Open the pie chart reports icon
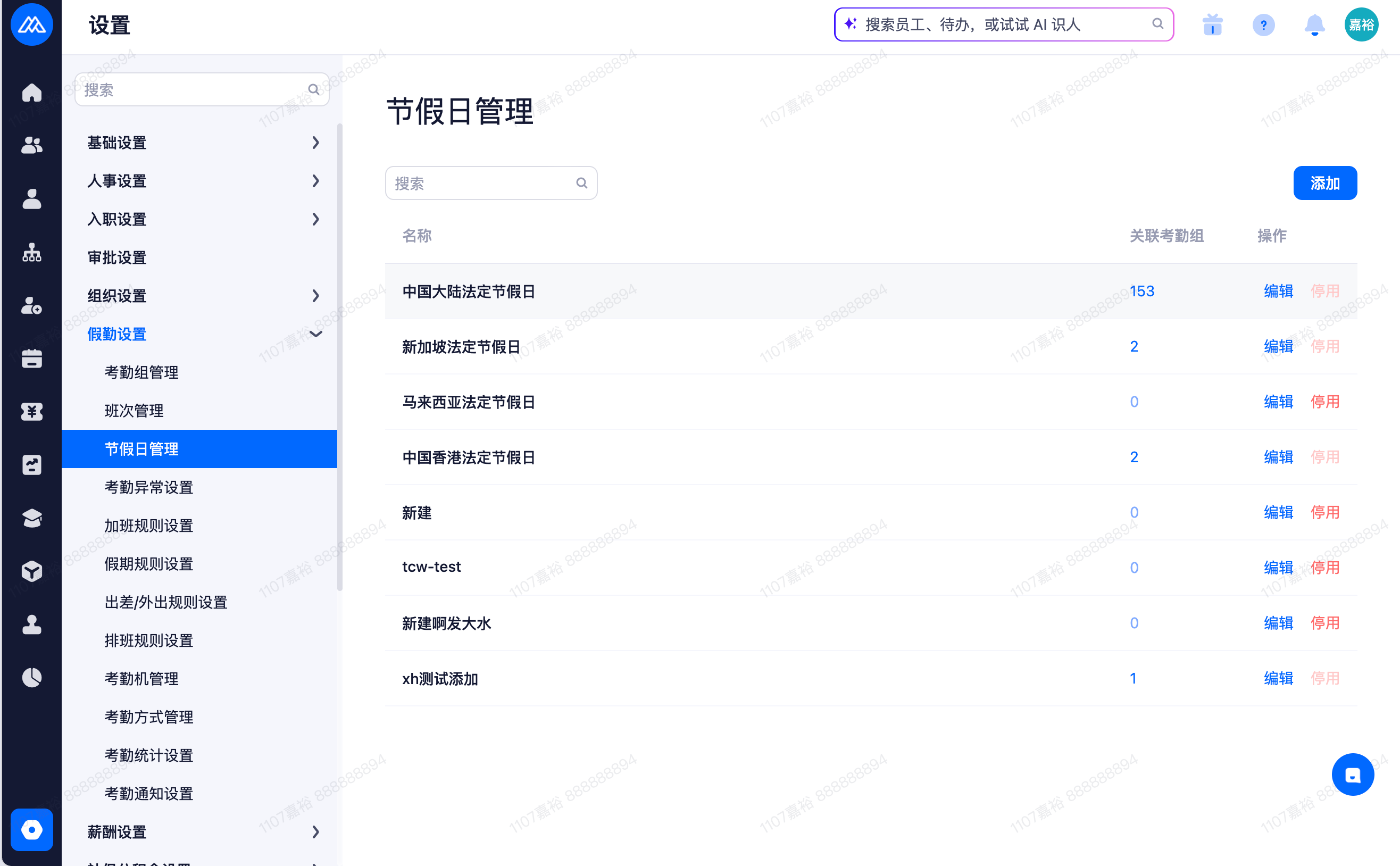The width and height of the screenshot is (1400, 866). 31,678
